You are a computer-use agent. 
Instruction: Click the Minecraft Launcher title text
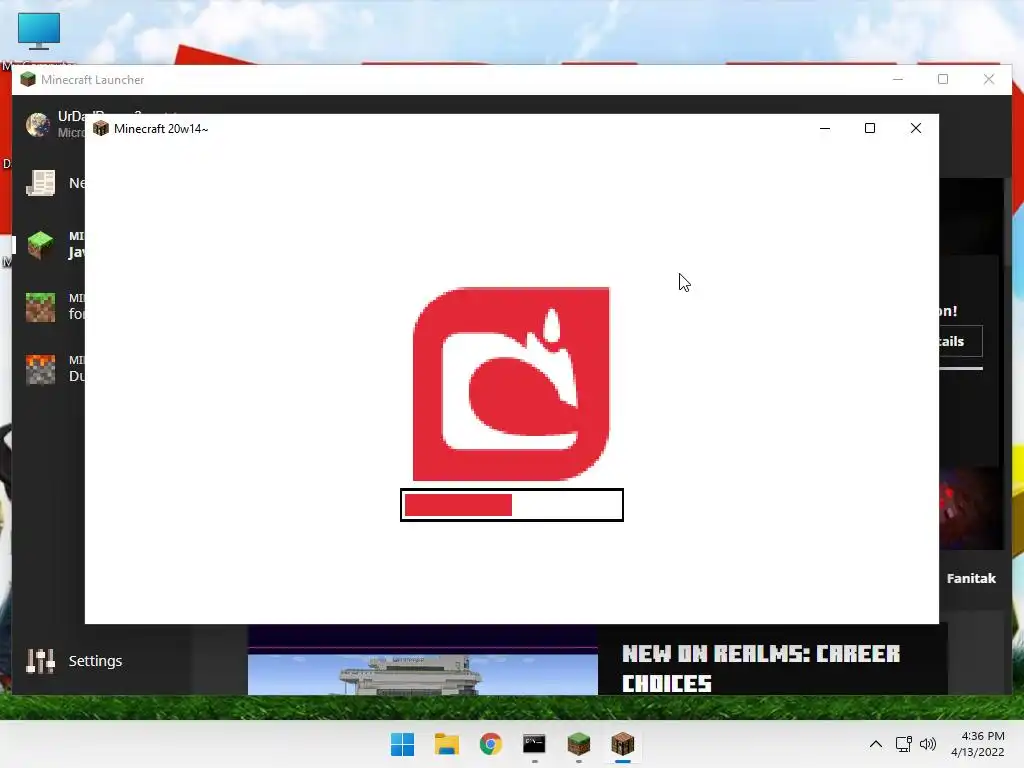click(x=93, y=80)
